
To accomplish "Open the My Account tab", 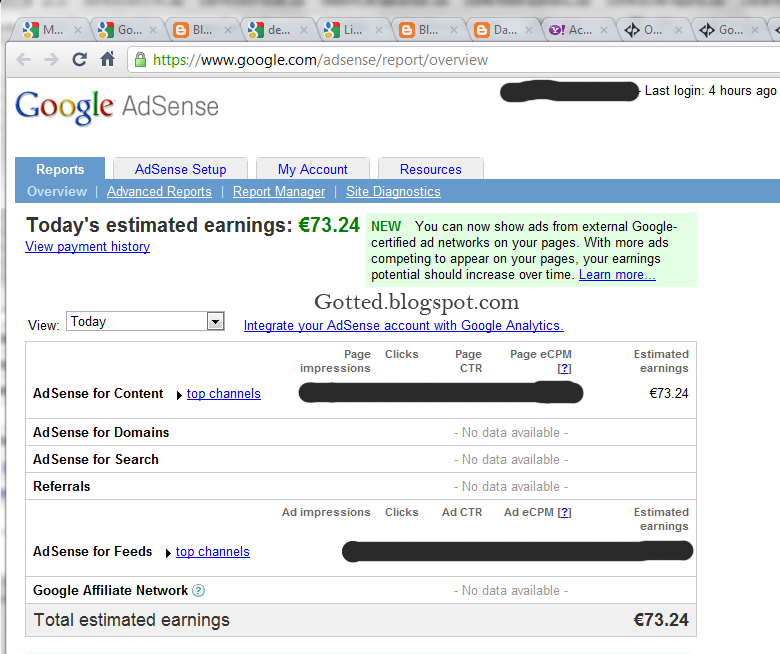I will click(x=312, y=169).
